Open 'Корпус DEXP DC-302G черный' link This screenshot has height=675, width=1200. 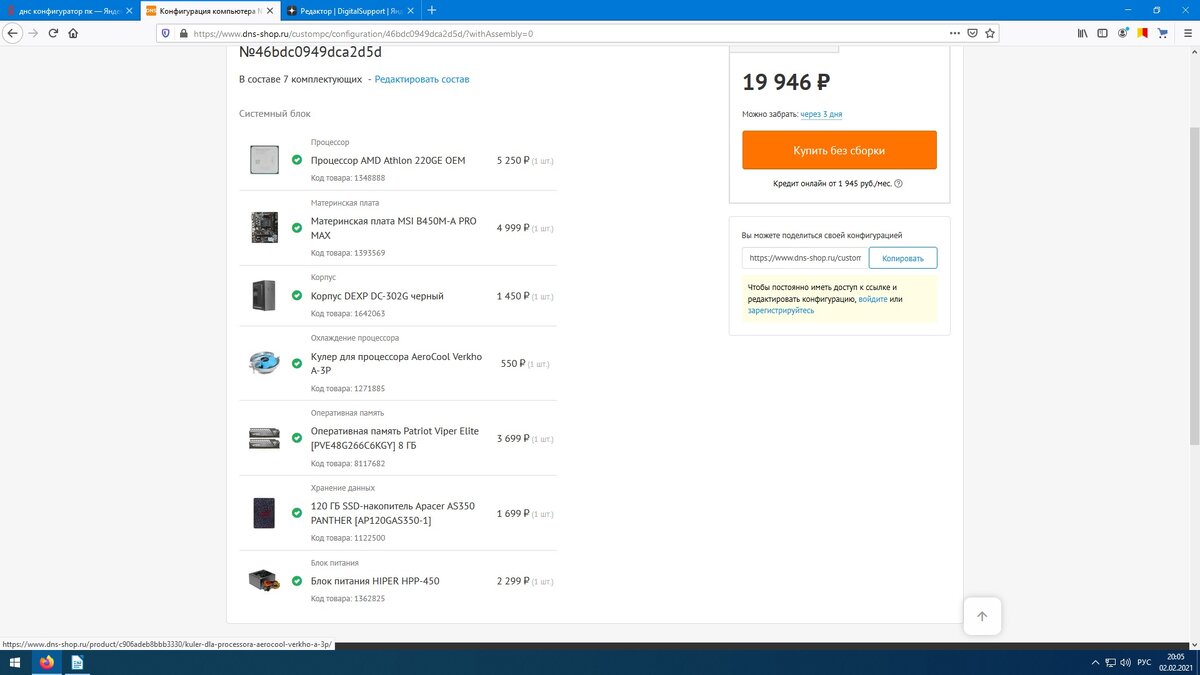377,296
